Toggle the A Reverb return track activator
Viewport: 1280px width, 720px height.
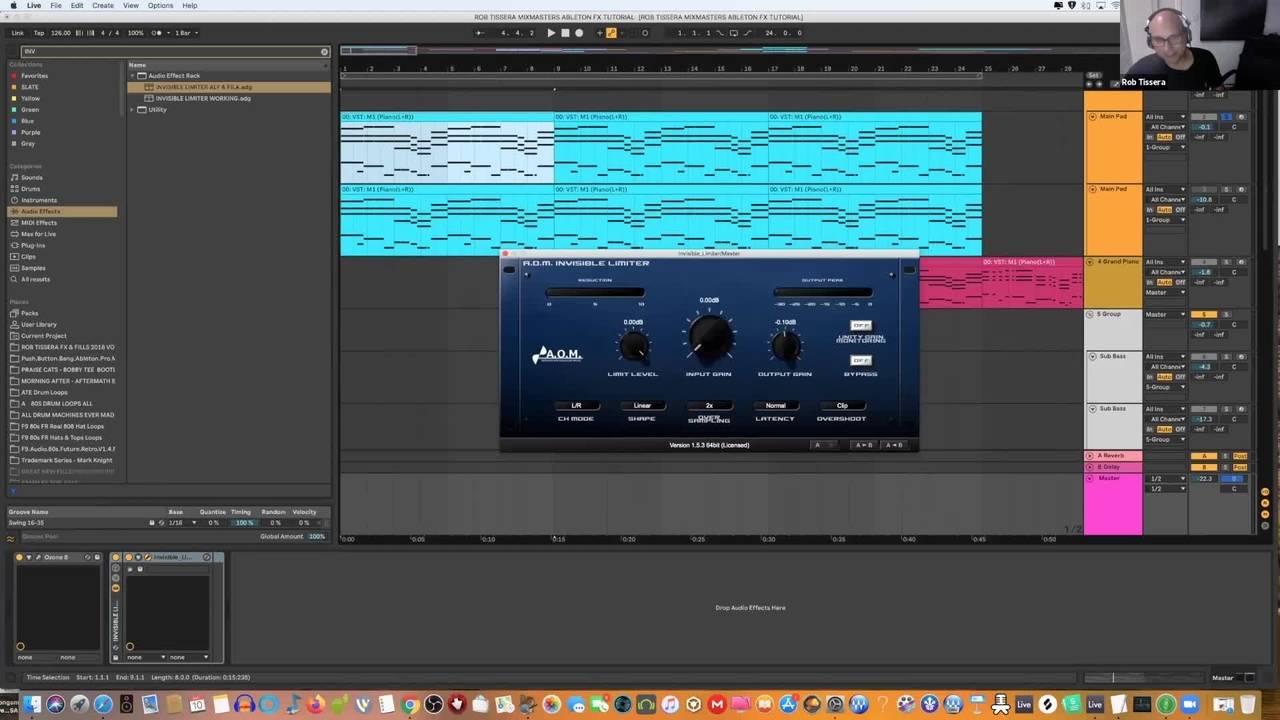coord(1204,456)
